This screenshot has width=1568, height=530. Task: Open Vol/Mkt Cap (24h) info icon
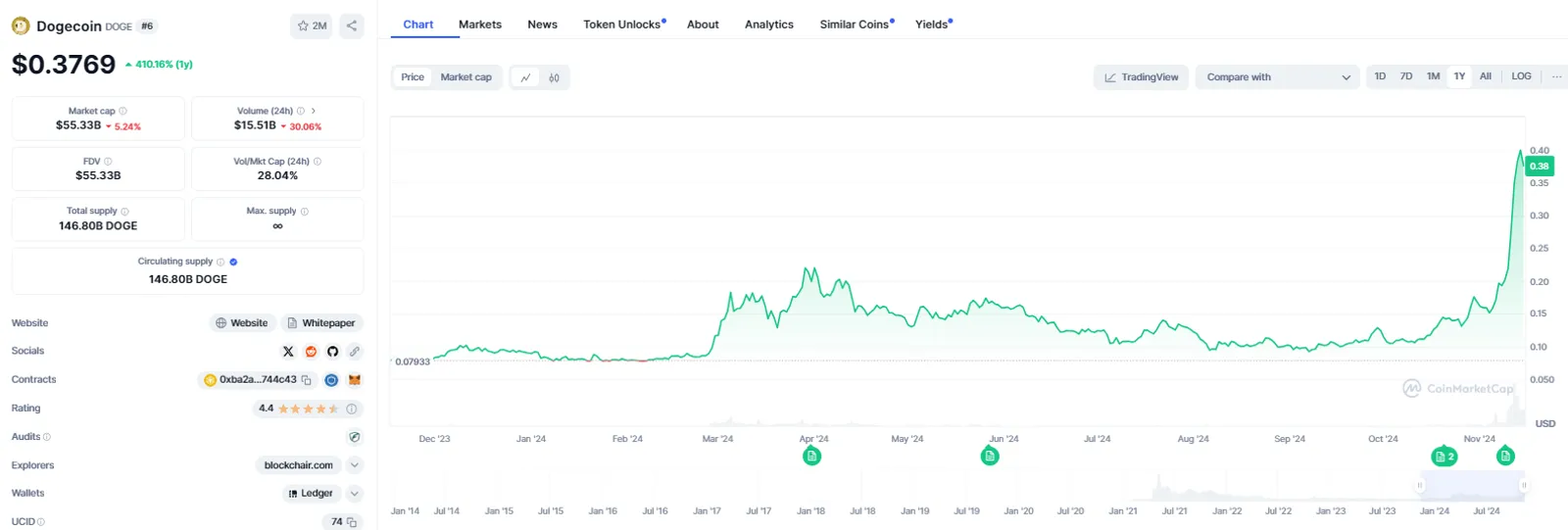point(317,162)
